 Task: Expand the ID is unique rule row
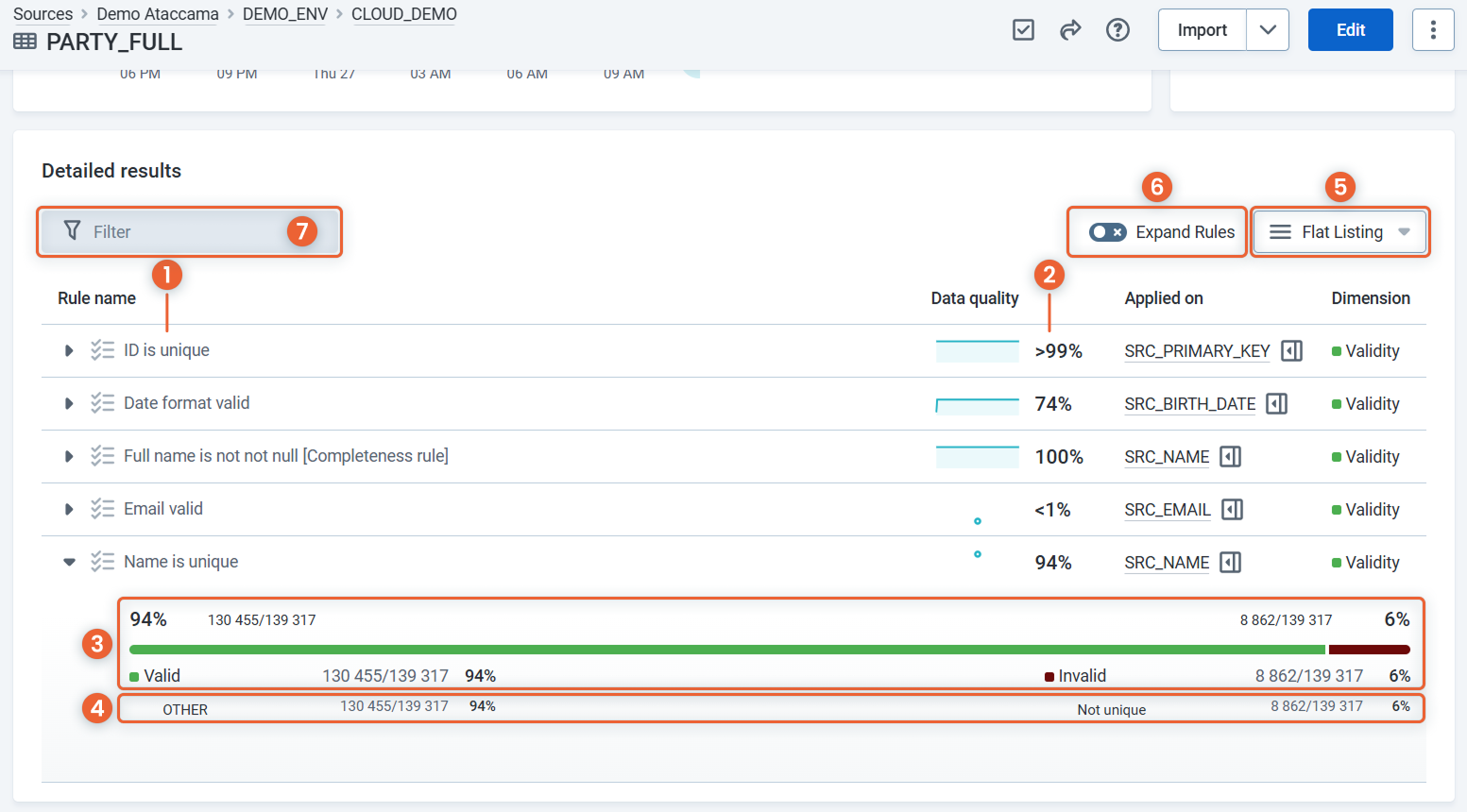tap(69, 350)
